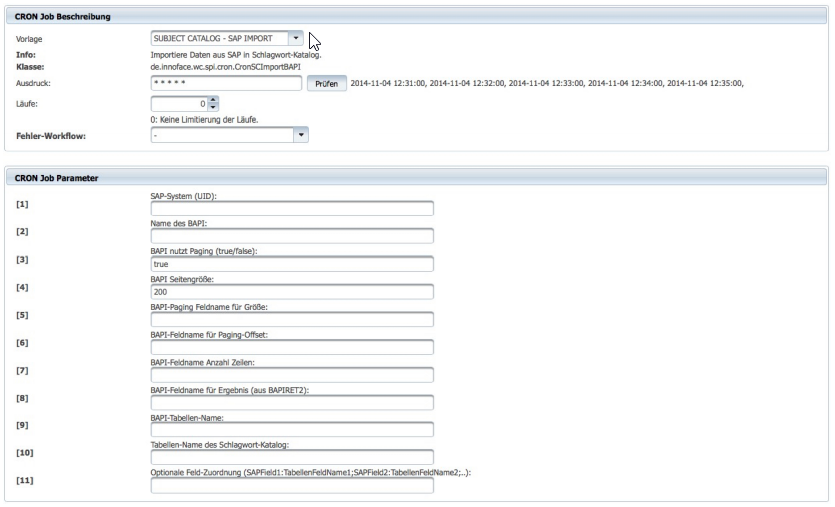Image resolution: width=835 pixels, height=507 pixels.
Task: Click the BAPI Seitengröße field containing 200
Action: click(x=292, y=292)
